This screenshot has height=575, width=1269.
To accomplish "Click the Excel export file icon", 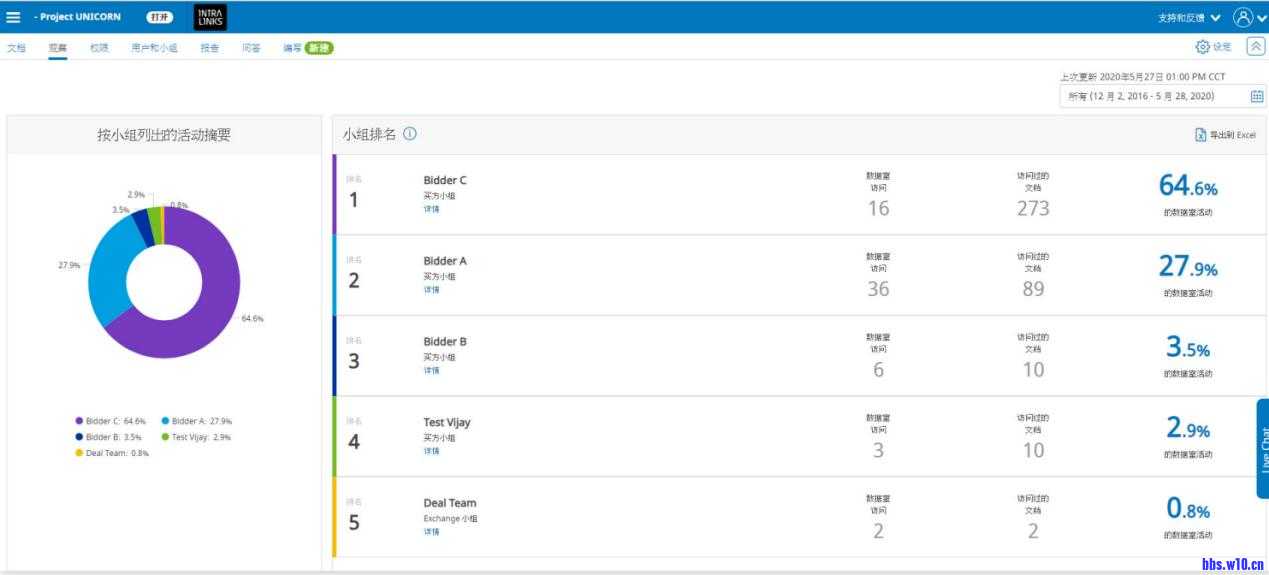I will [1201, 135].
